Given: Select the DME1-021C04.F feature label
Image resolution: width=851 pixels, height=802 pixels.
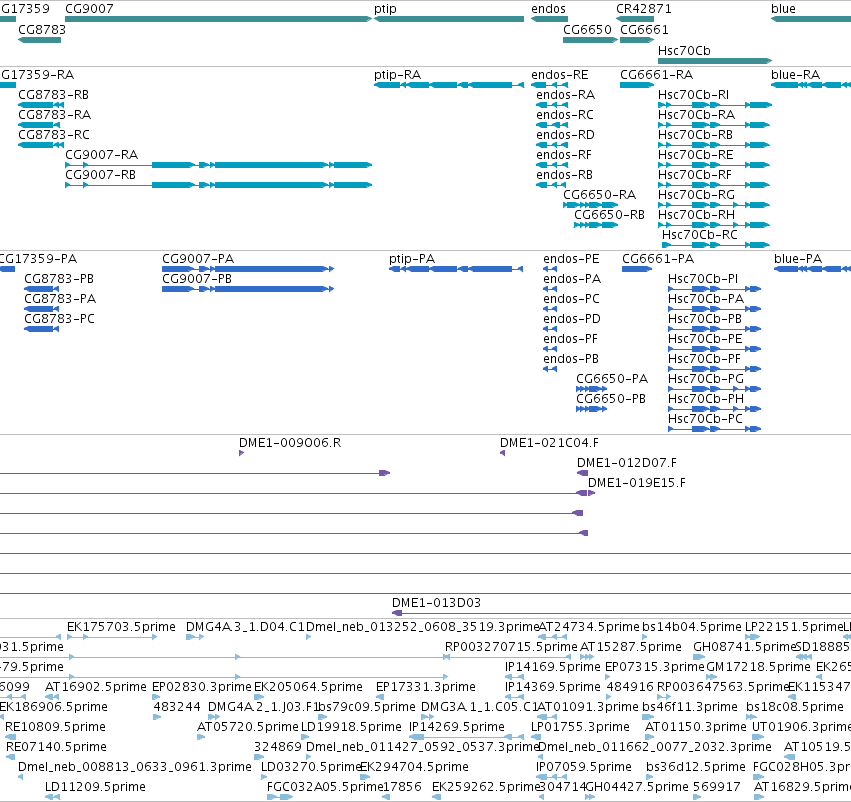Looking at the screenshot, I should pos(549,443).
